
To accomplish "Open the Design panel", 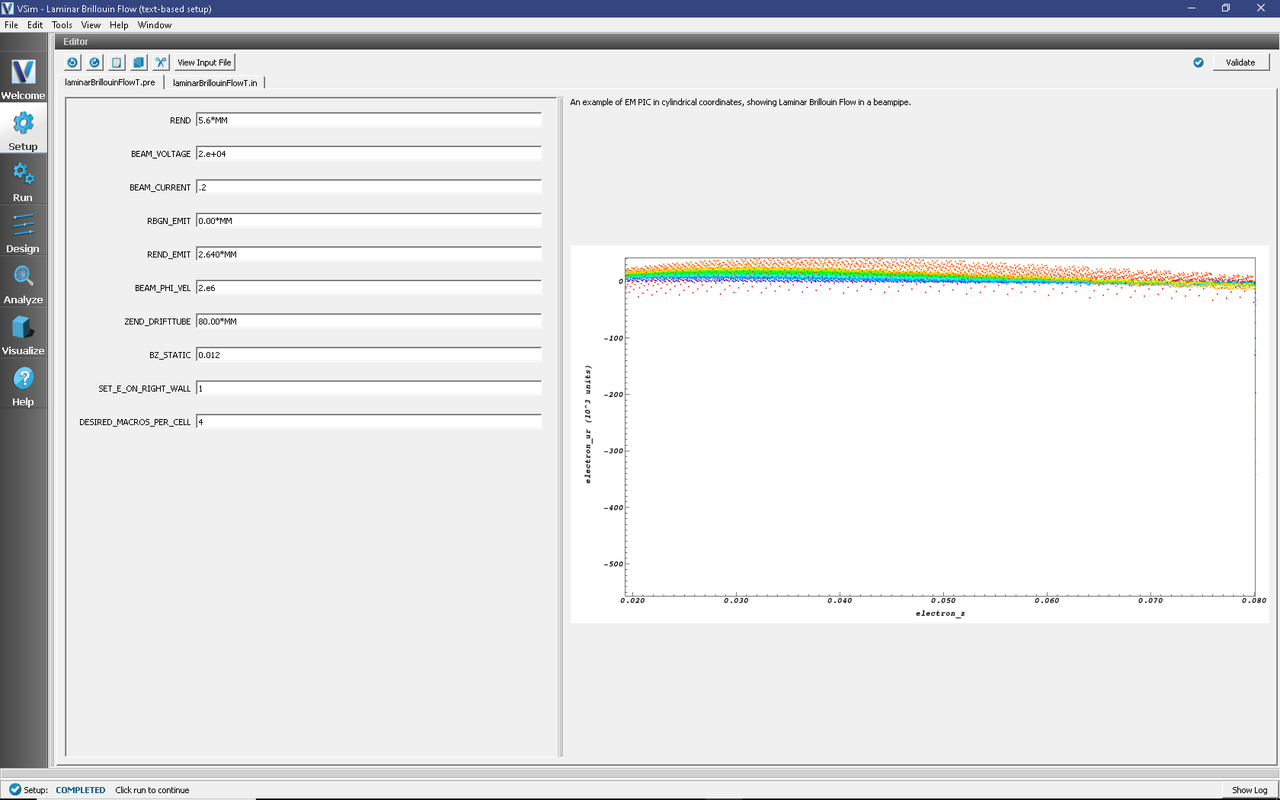I will tap(23, 233).
